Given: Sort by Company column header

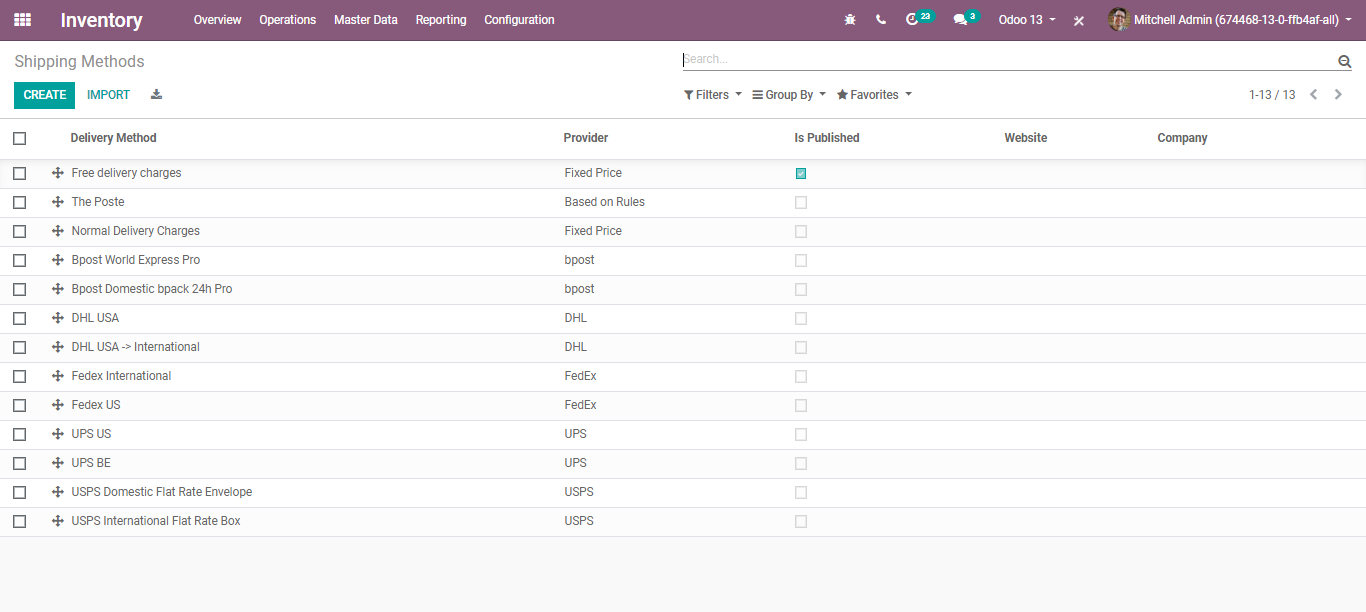Looking at the screenshot, I should [x=1182, y=138].
